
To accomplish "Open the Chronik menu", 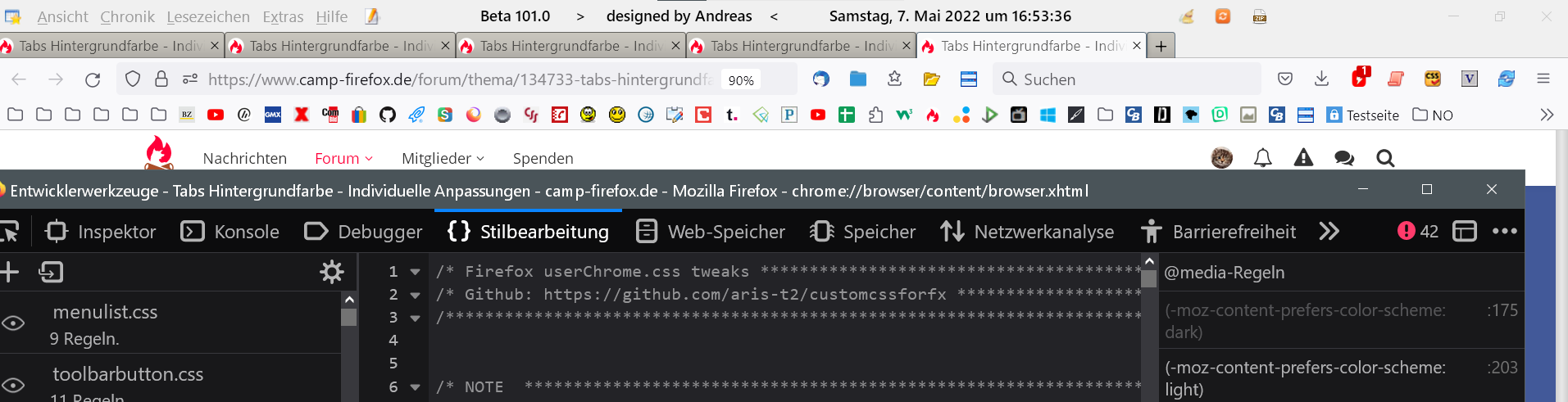I will (127, 16).
